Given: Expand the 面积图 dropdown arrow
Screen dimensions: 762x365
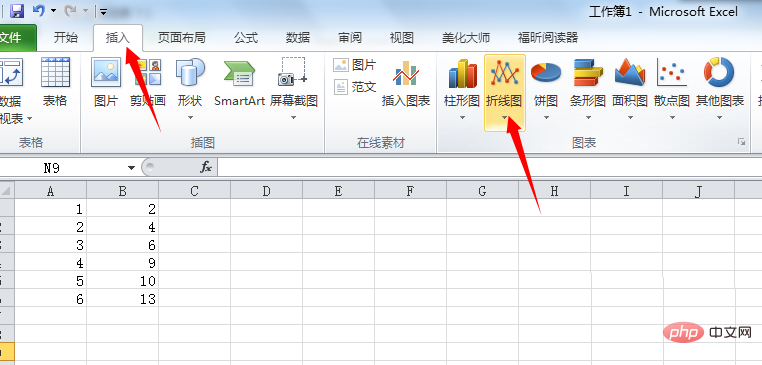Looking at the screenshot, I should click(630, 118).
